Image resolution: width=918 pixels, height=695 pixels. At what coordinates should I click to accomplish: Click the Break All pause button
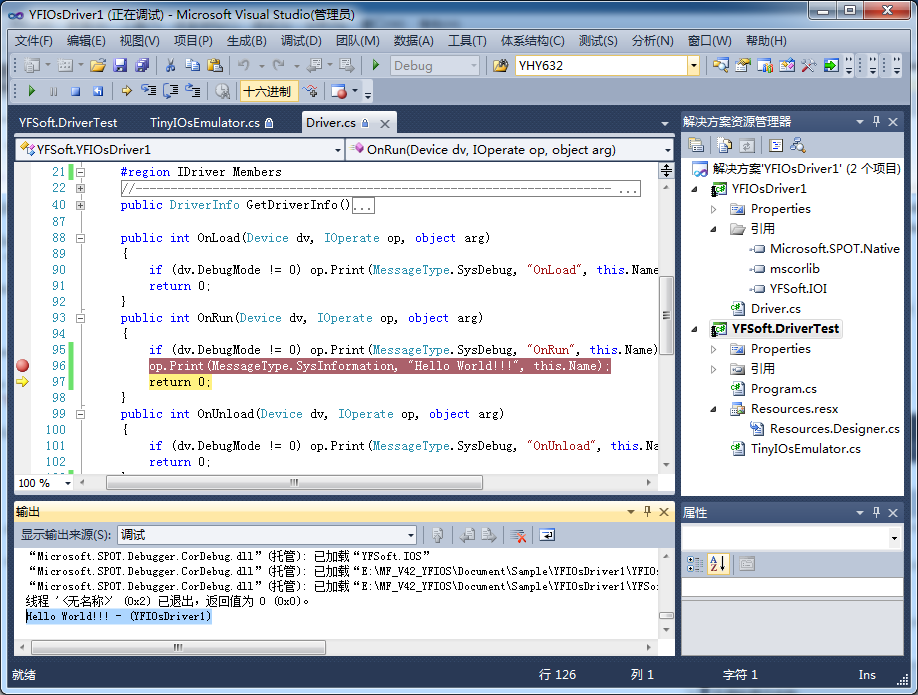[x=53, y=91]
